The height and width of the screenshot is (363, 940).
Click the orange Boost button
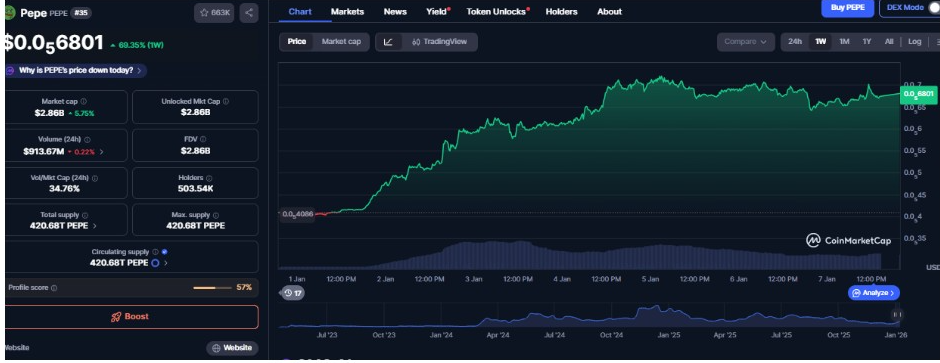132,317
